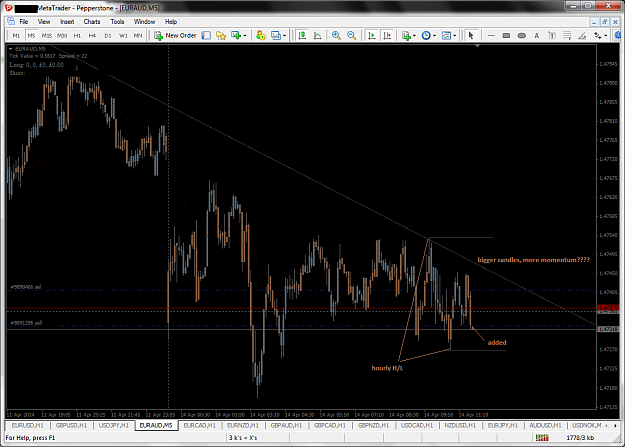This screenshot has width=625, height=447.
Task: Select the text A tool
Action: click(537, 35)
